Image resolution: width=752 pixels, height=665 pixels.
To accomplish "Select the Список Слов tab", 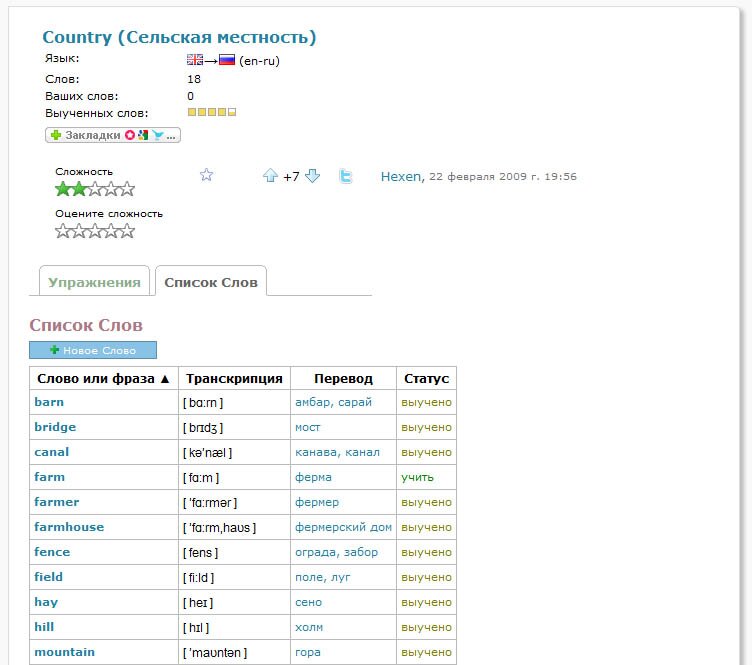I will click(x=211, y=282).
